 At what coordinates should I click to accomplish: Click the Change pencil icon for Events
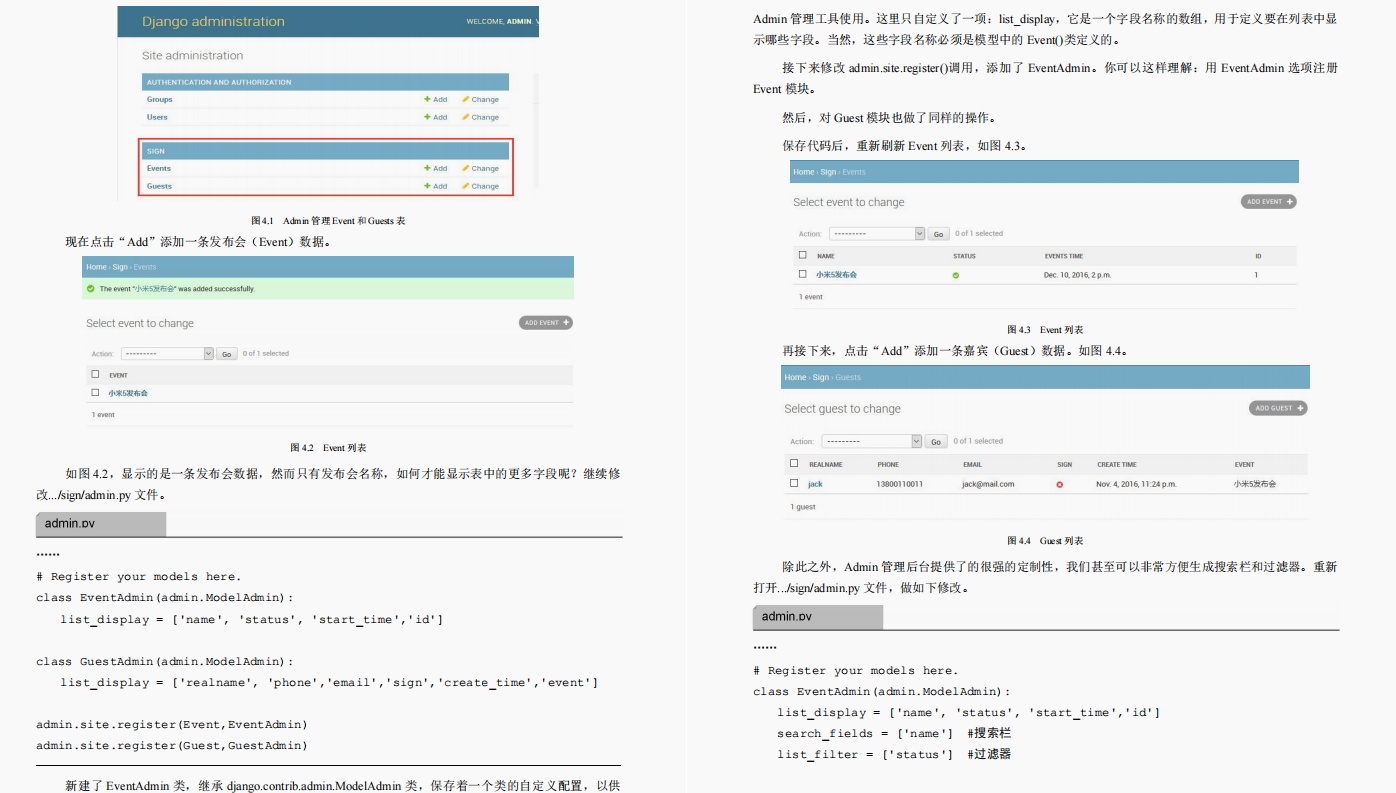(465, 168)
